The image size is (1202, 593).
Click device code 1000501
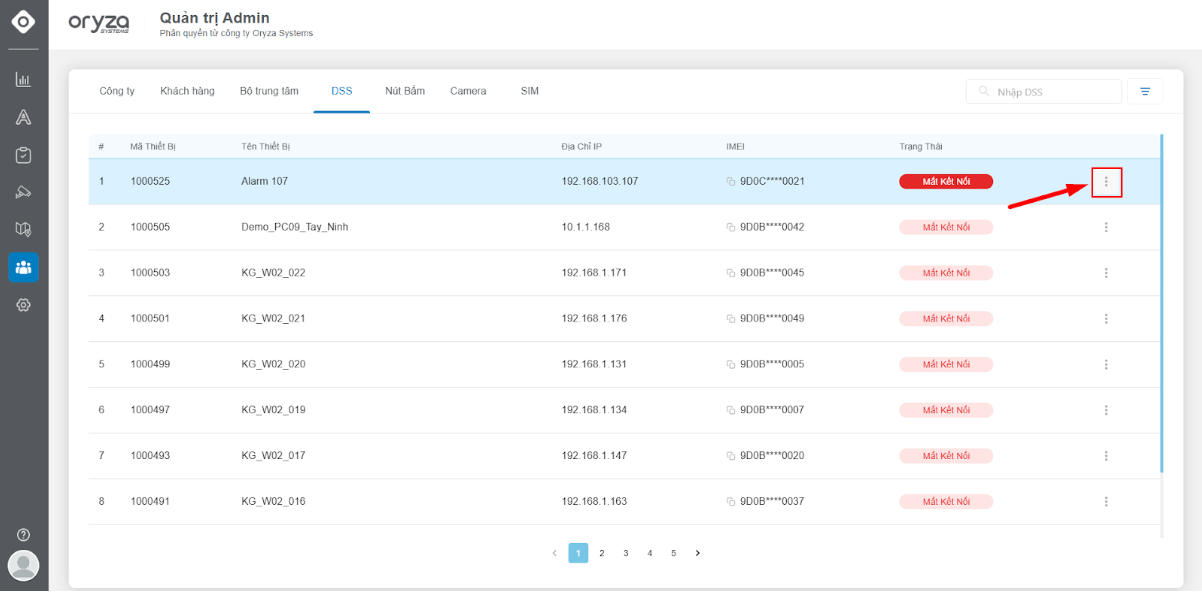point(150,319)
